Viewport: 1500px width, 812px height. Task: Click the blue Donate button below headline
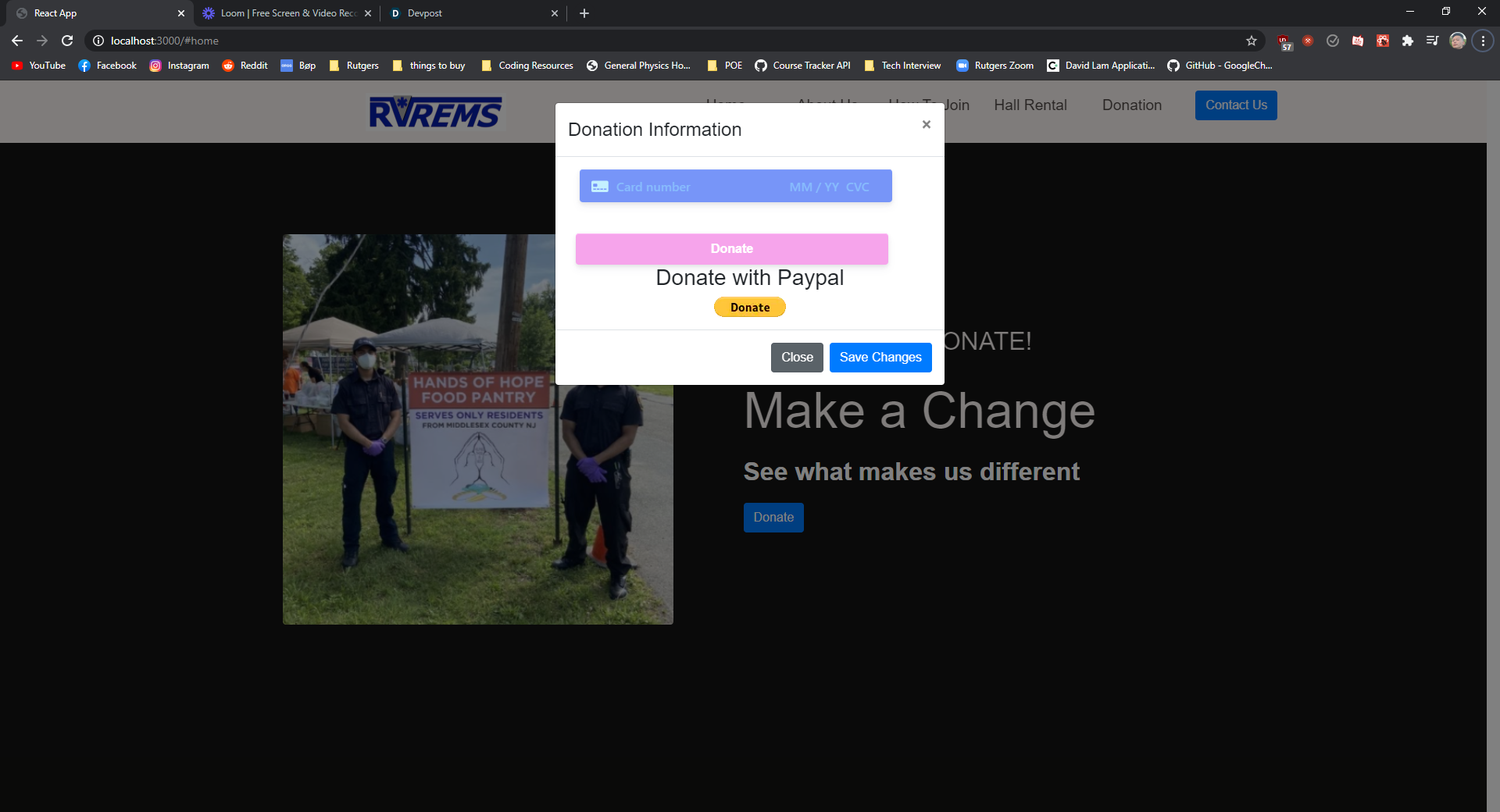tap(773, 518)
